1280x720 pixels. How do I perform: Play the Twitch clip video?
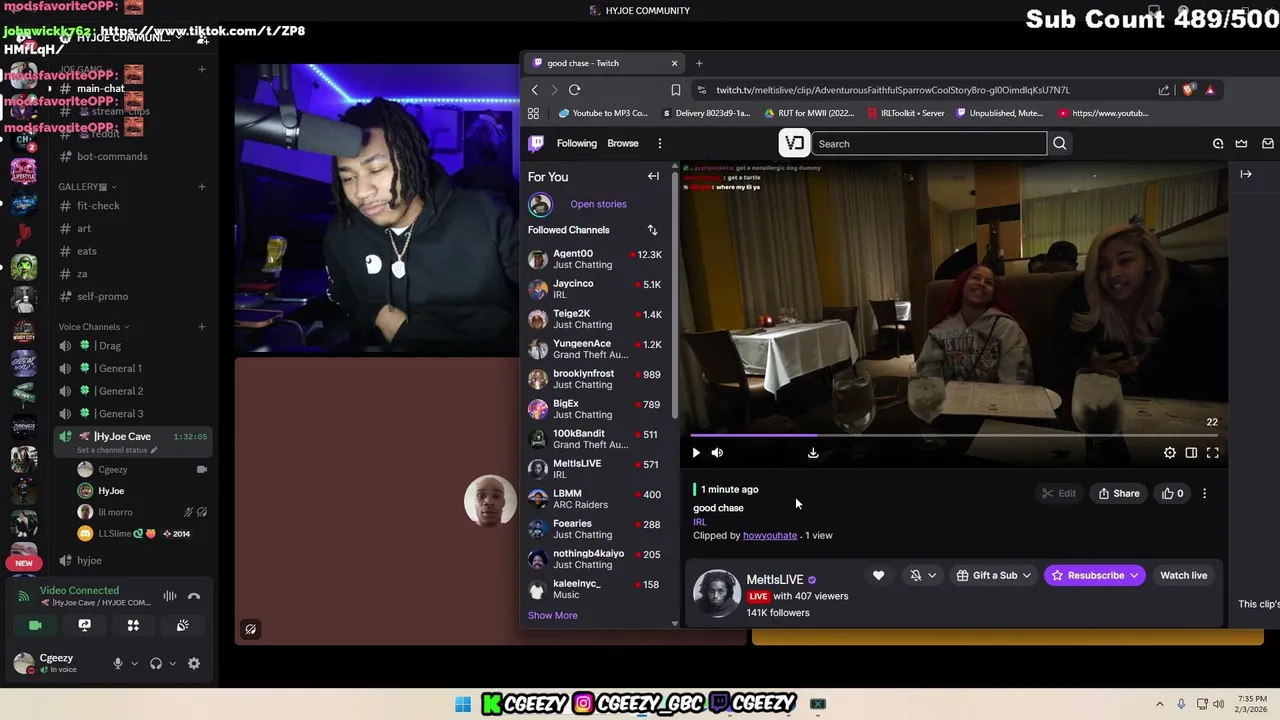tap(696, 453)
